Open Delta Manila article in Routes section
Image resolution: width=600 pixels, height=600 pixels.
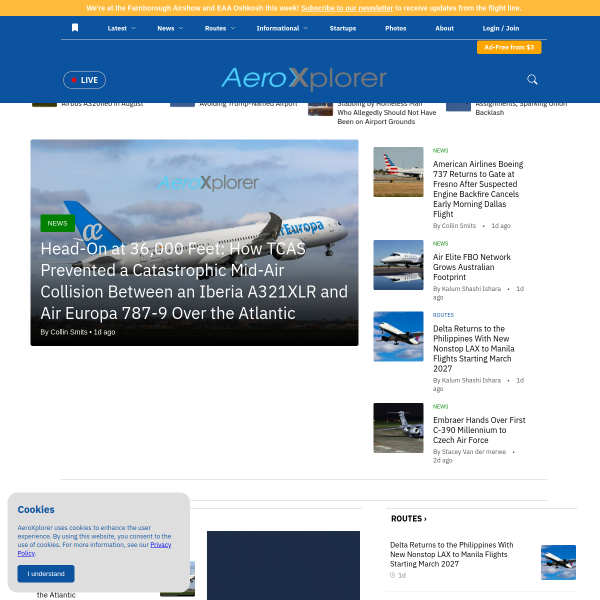452,554
